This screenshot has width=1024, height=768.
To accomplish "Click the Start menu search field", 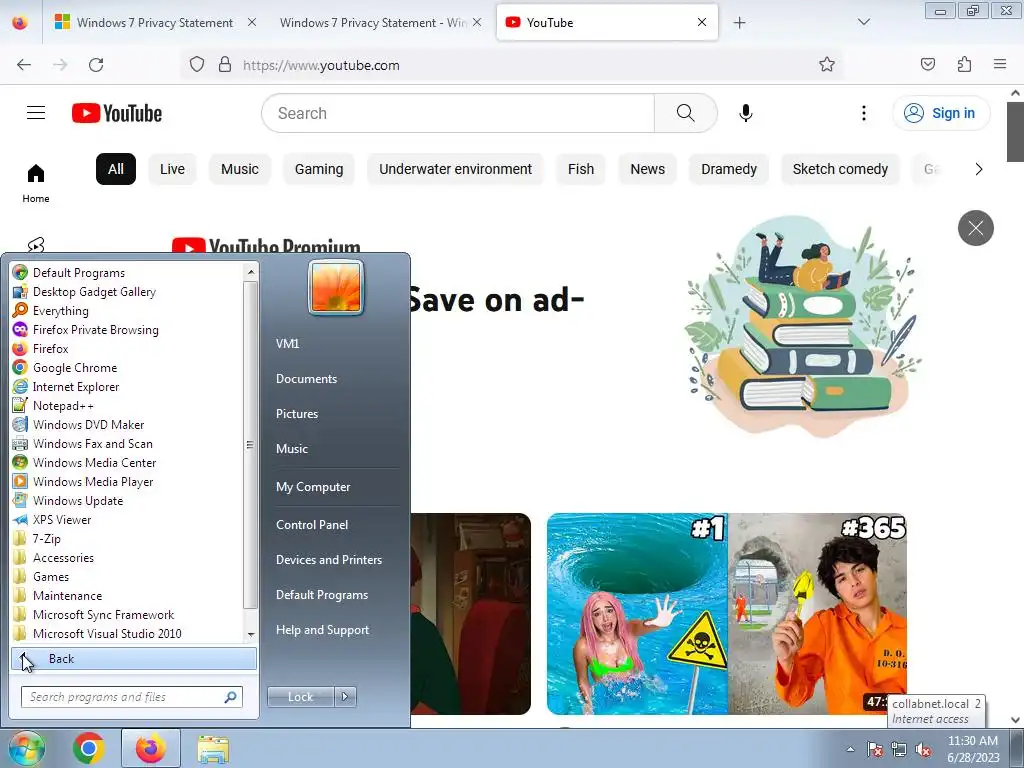I will [131, 697].
